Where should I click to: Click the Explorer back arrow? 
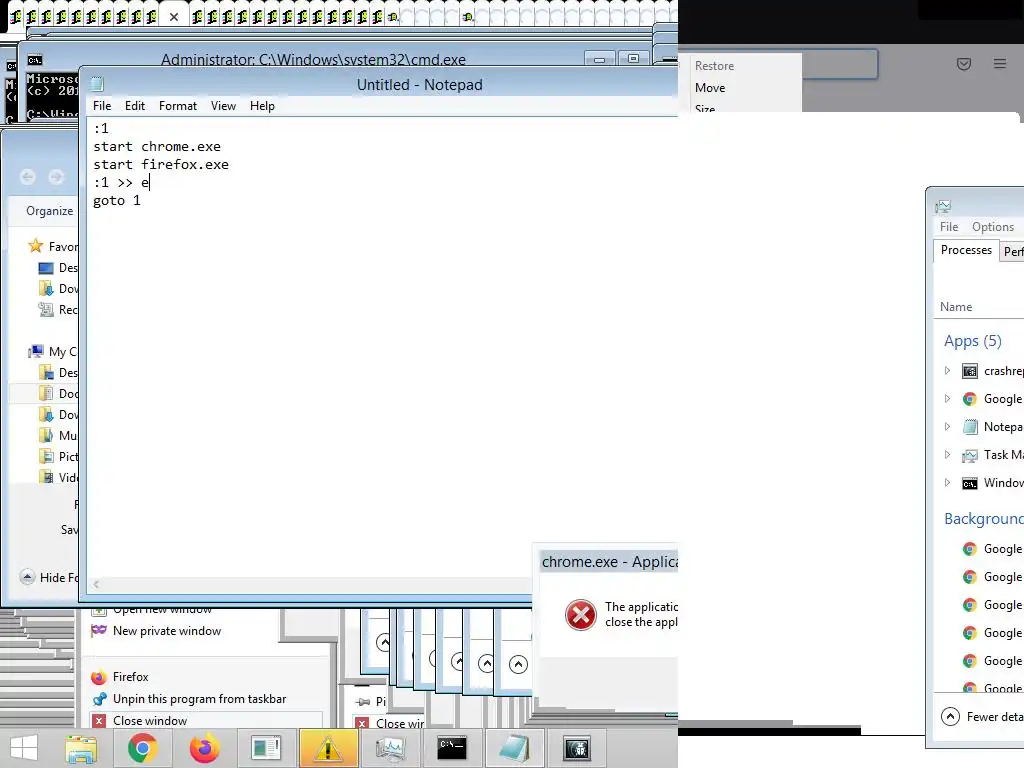[27, 176]
